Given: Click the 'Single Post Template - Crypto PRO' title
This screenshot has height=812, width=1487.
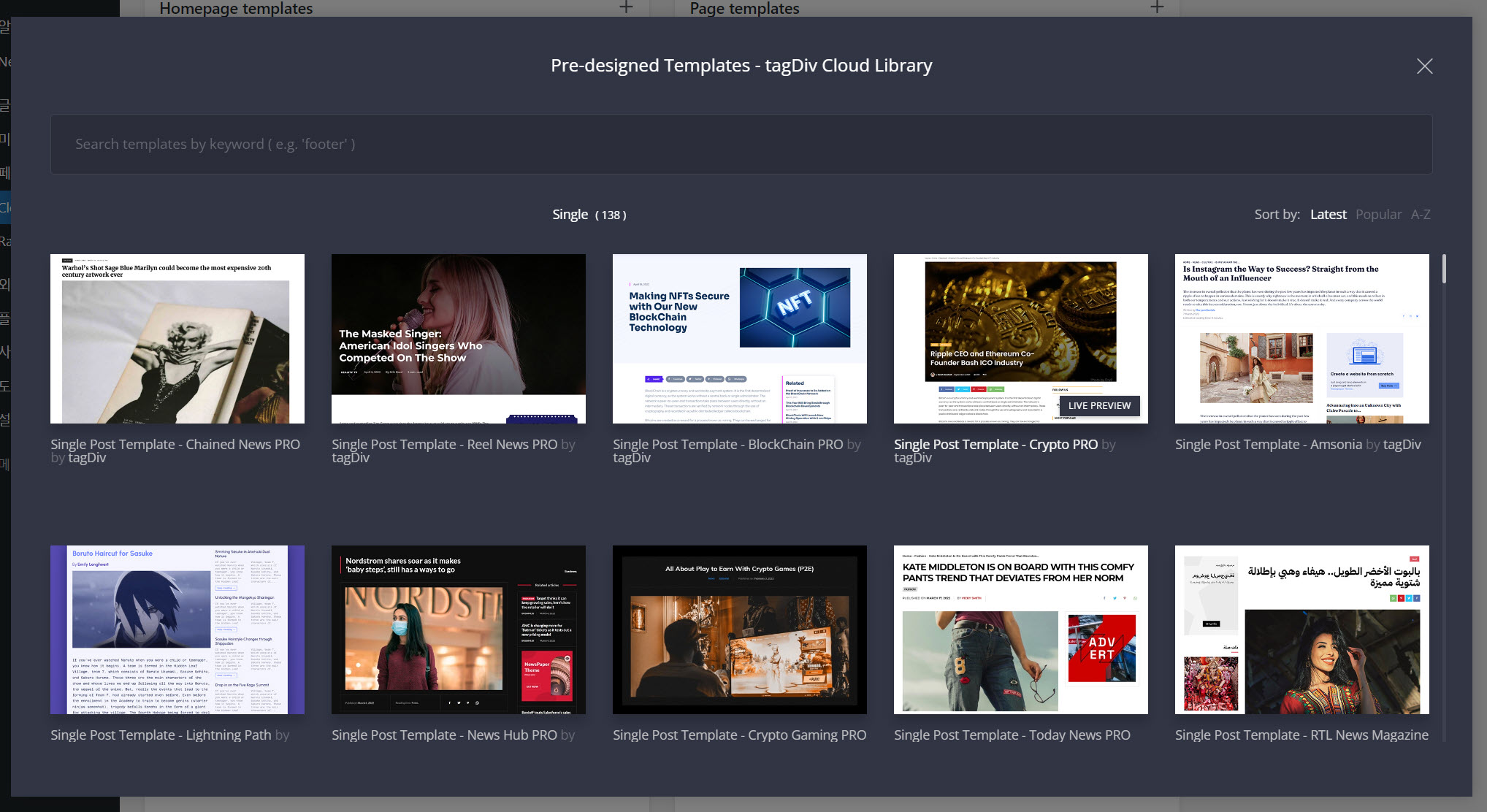Looking at the screenshot, I should click(x=995, y=444).
